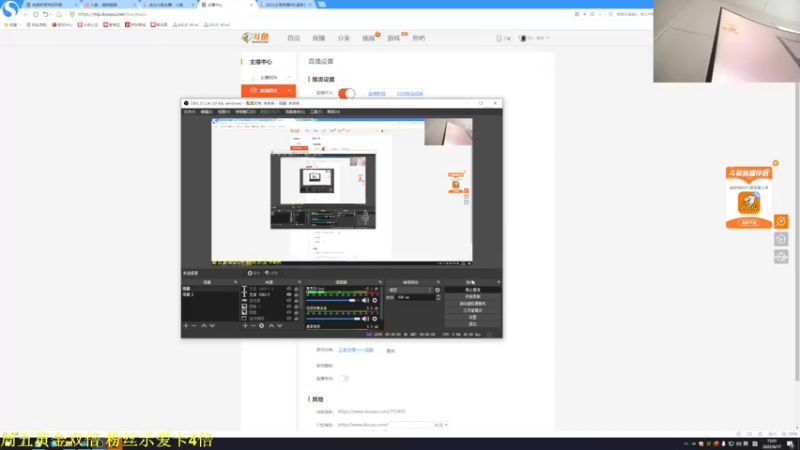Pop out the OBS scenes dock panel
800x450 pixels.
[x=235, y=282]
